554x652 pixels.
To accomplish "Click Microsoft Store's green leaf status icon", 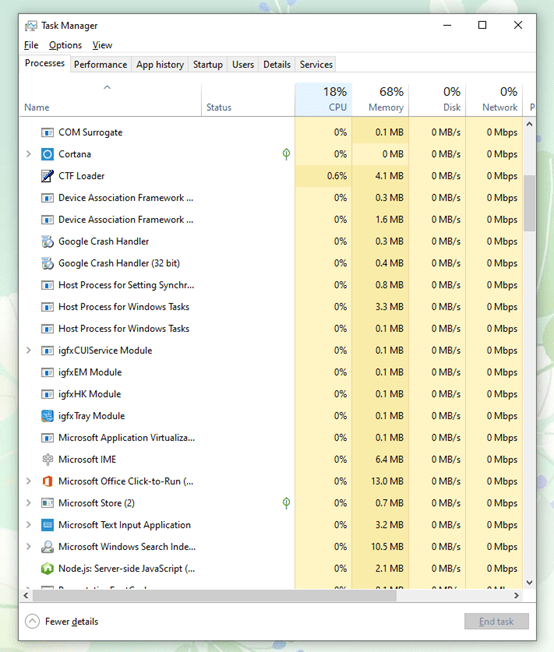I will 286,503.
